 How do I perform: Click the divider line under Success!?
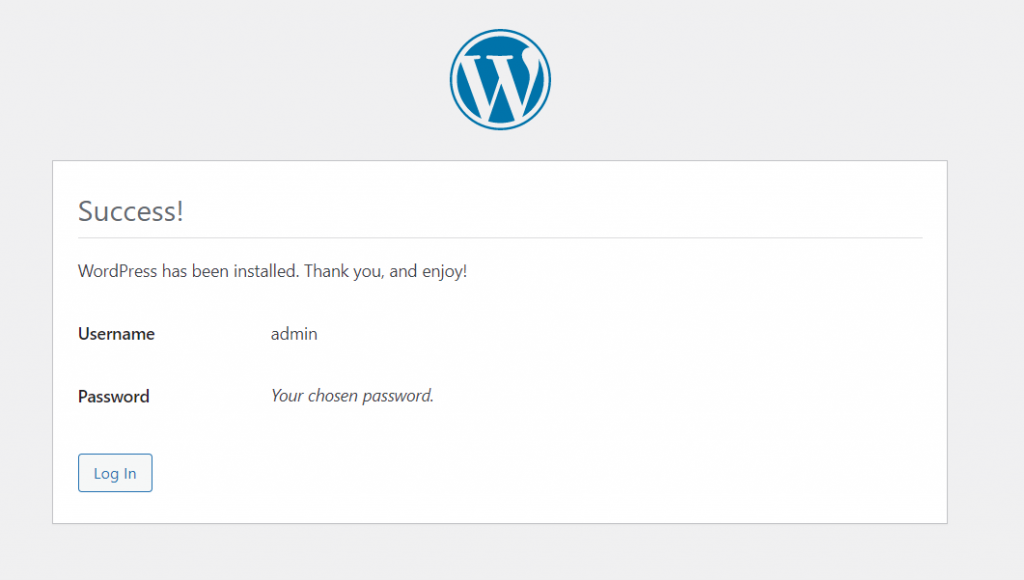click(500, 238)
